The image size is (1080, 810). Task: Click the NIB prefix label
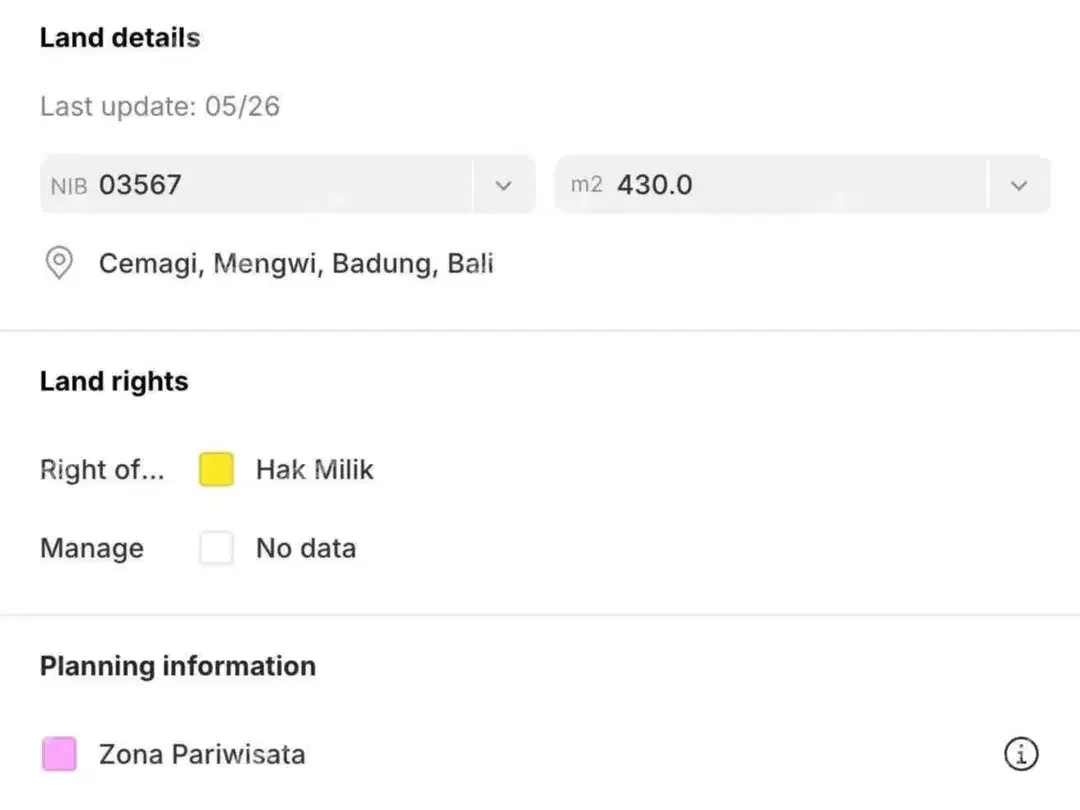click(69, 186)
